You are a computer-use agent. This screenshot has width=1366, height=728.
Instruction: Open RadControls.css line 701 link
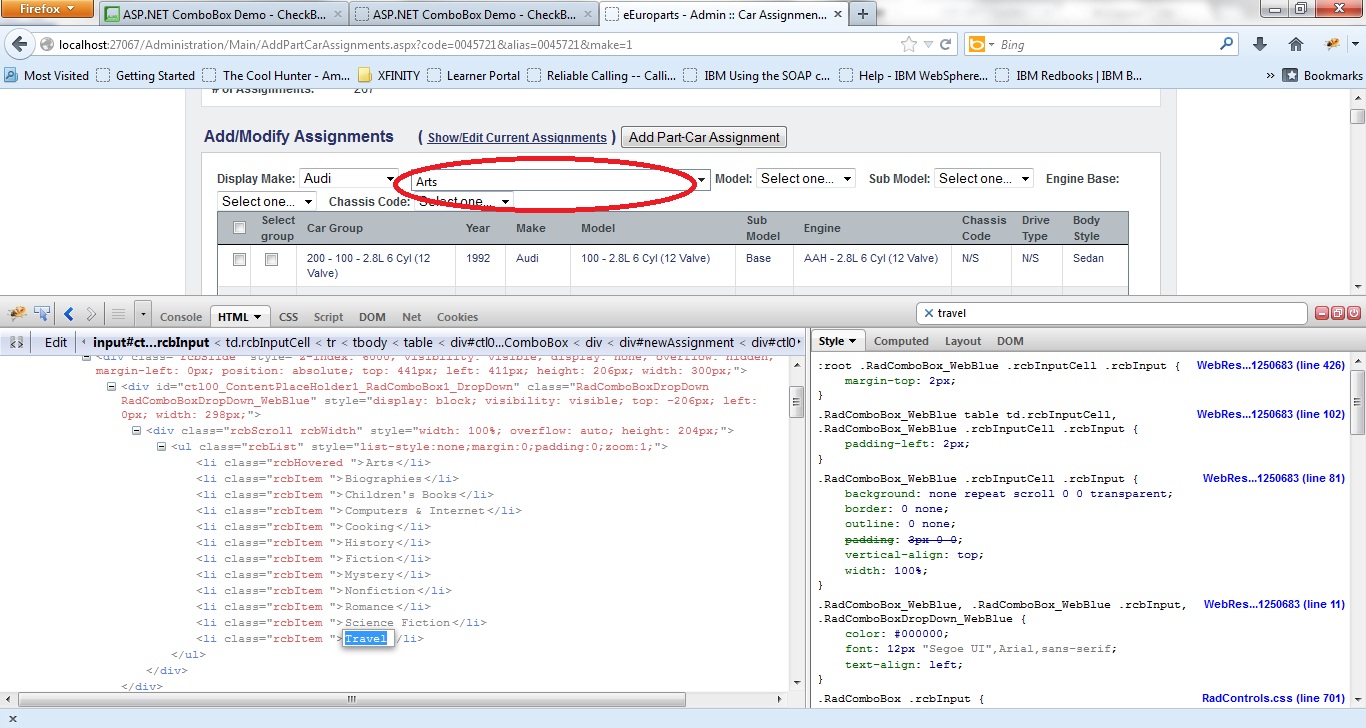(x=1273, y=698)
